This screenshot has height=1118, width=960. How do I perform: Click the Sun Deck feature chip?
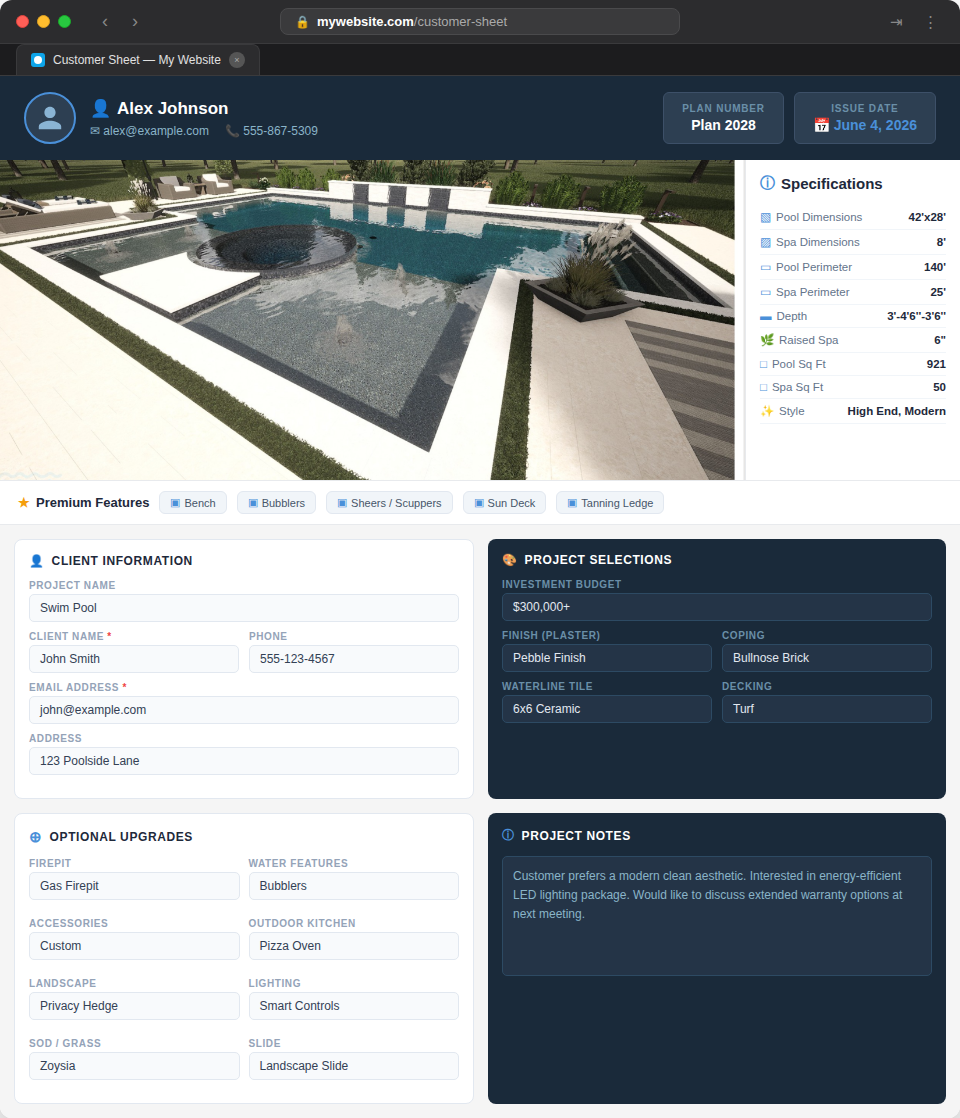[504, 503]
